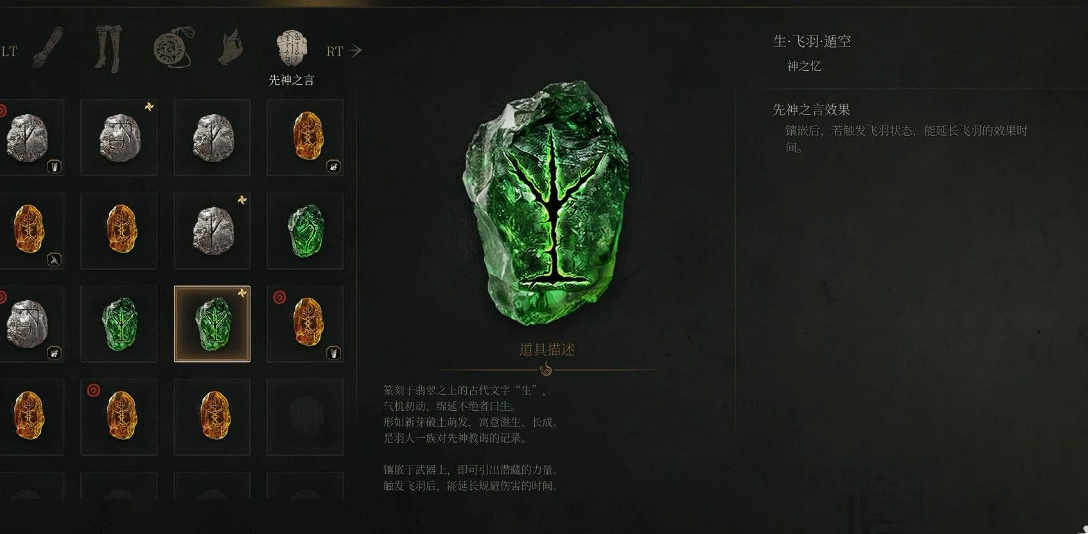Image resolution: width=1088 pixels, height=534 pixels.
Task: Select the currently highlighted green rune slot
Action: coord(212,324)
